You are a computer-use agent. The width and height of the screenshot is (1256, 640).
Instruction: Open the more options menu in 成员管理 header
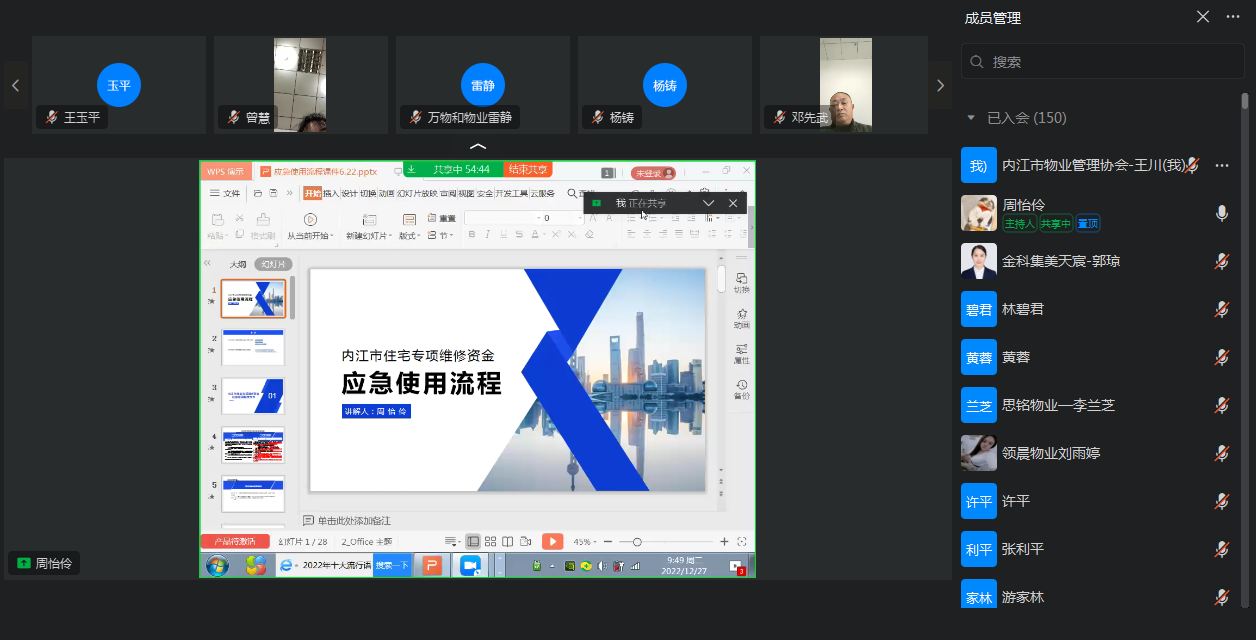(x=1233, y=17)
